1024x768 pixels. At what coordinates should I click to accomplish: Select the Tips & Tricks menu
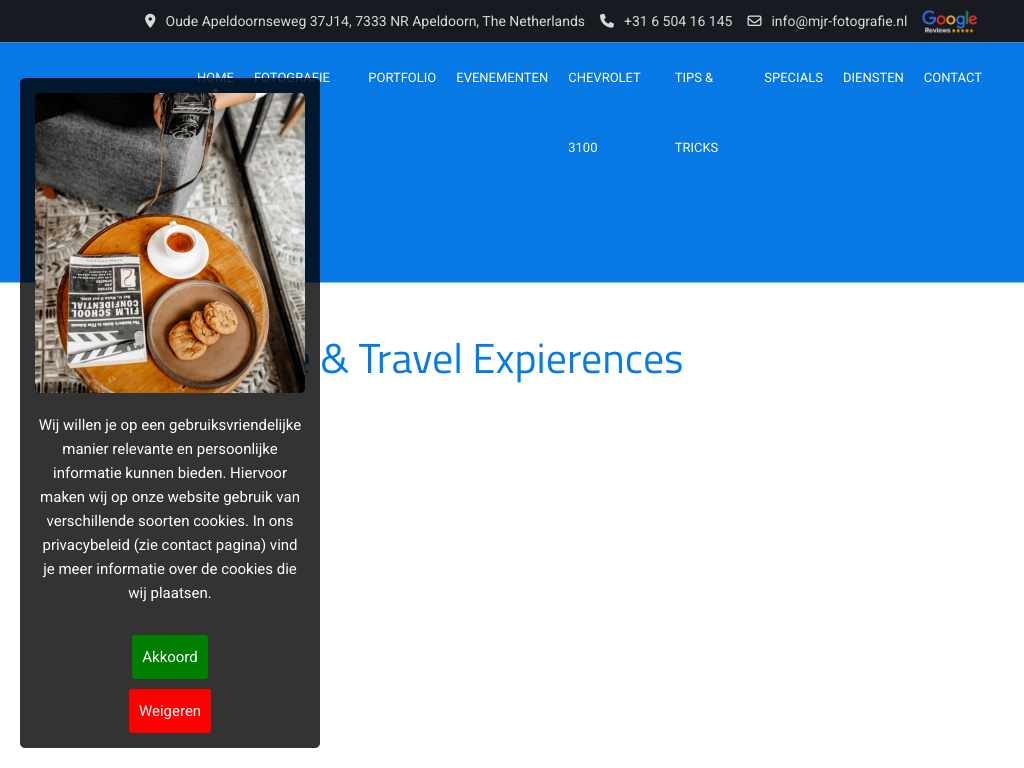696,112
